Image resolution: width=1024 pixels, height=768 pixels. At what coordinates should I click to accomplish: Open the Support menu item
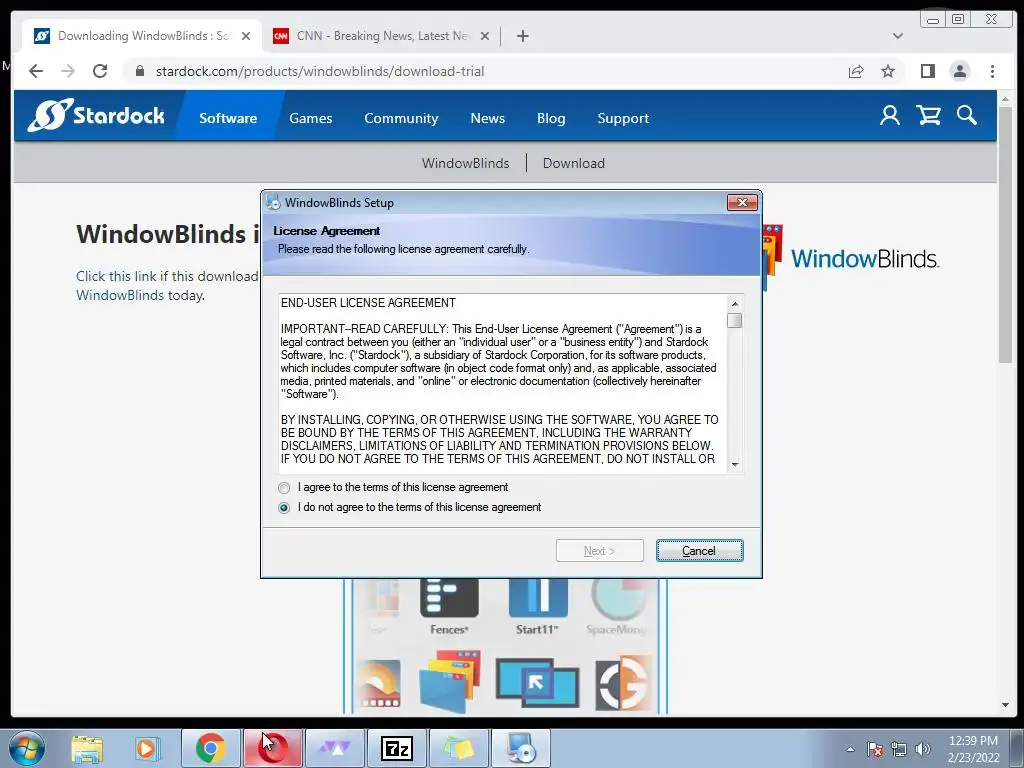point(623,118)
